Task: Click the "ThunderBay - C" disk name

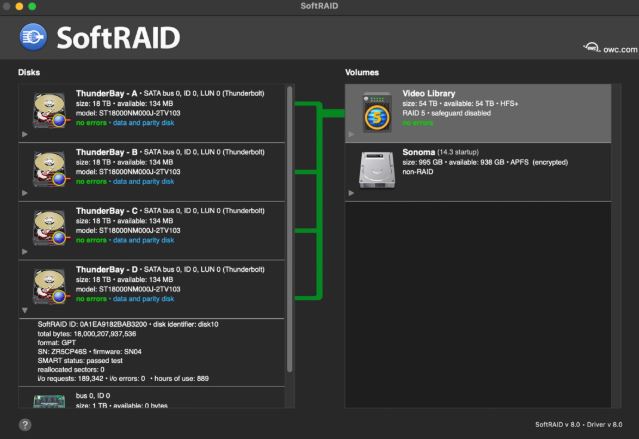Action: point(107,211)
